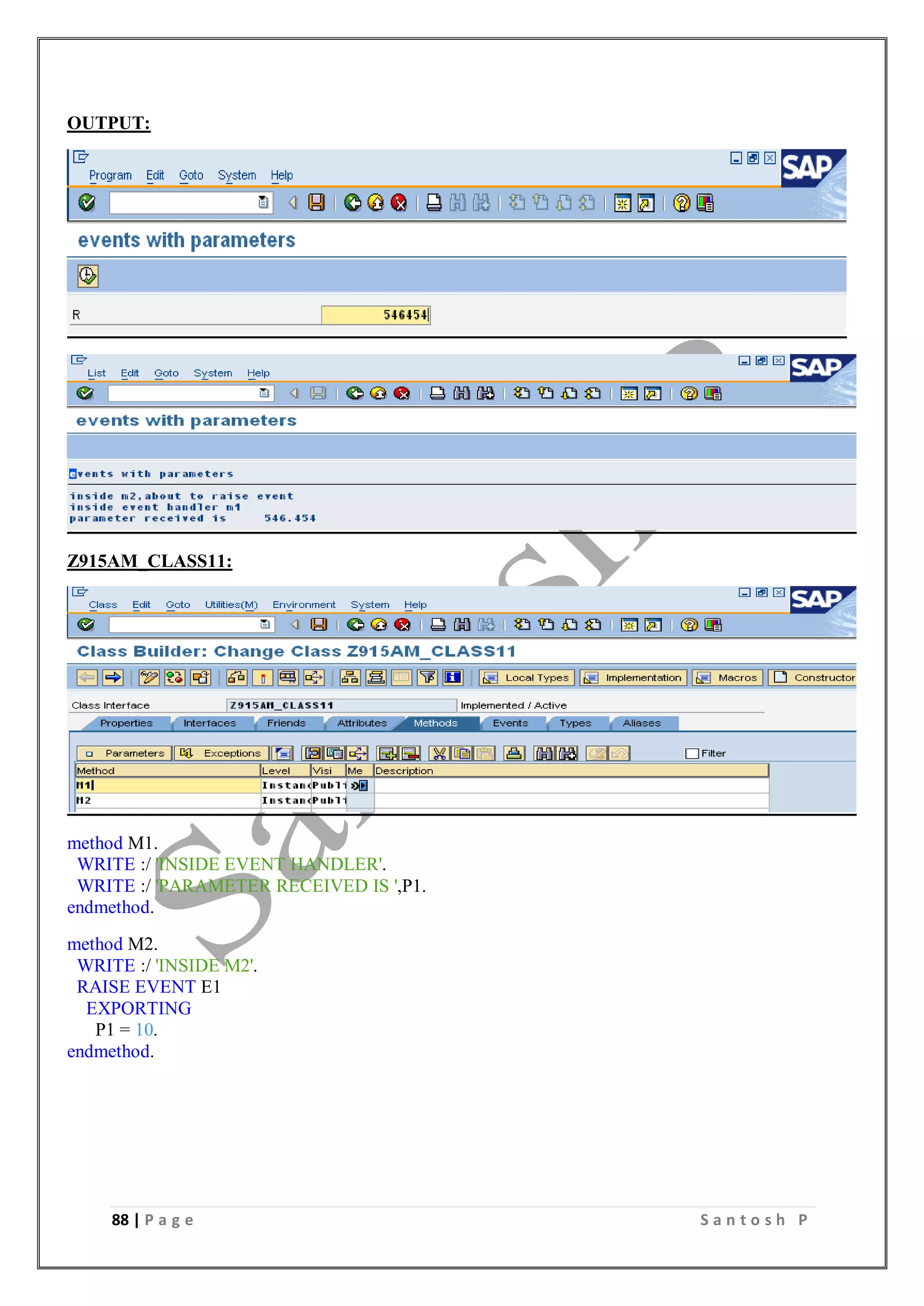This screenshot has height=1306, width=924.
Task: Switch to the Properties tab
Action: (x=126, y=723)
